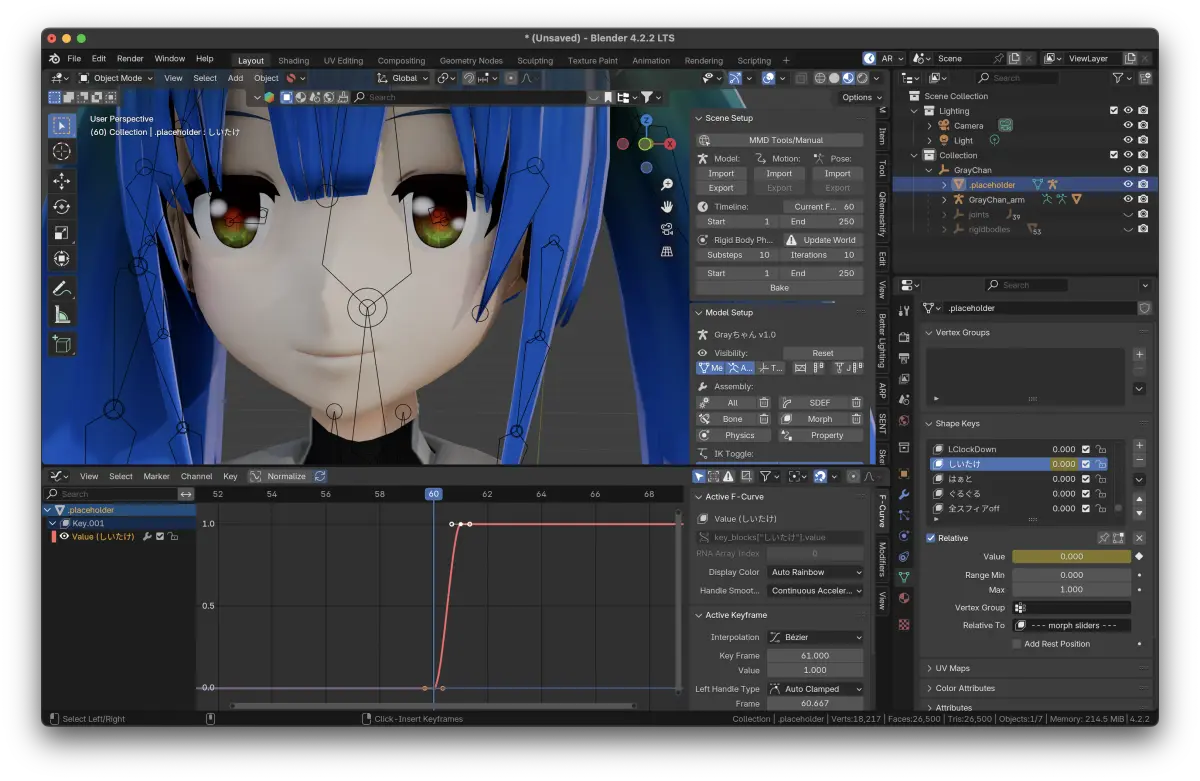Screen dimensions: 1200x781
Task: Open the Object Data properties tab
Action: coord(904,577)
